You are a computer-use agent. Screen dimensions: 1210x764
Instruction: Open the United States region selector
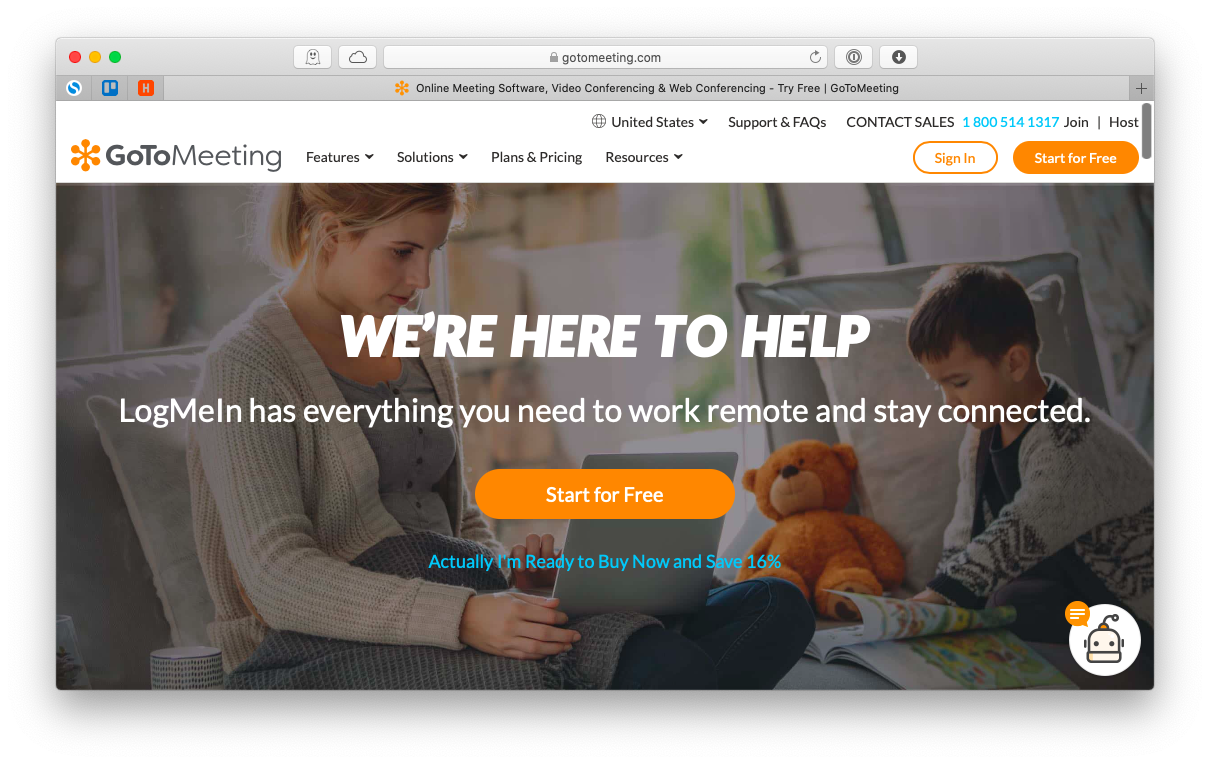(650, 122)
